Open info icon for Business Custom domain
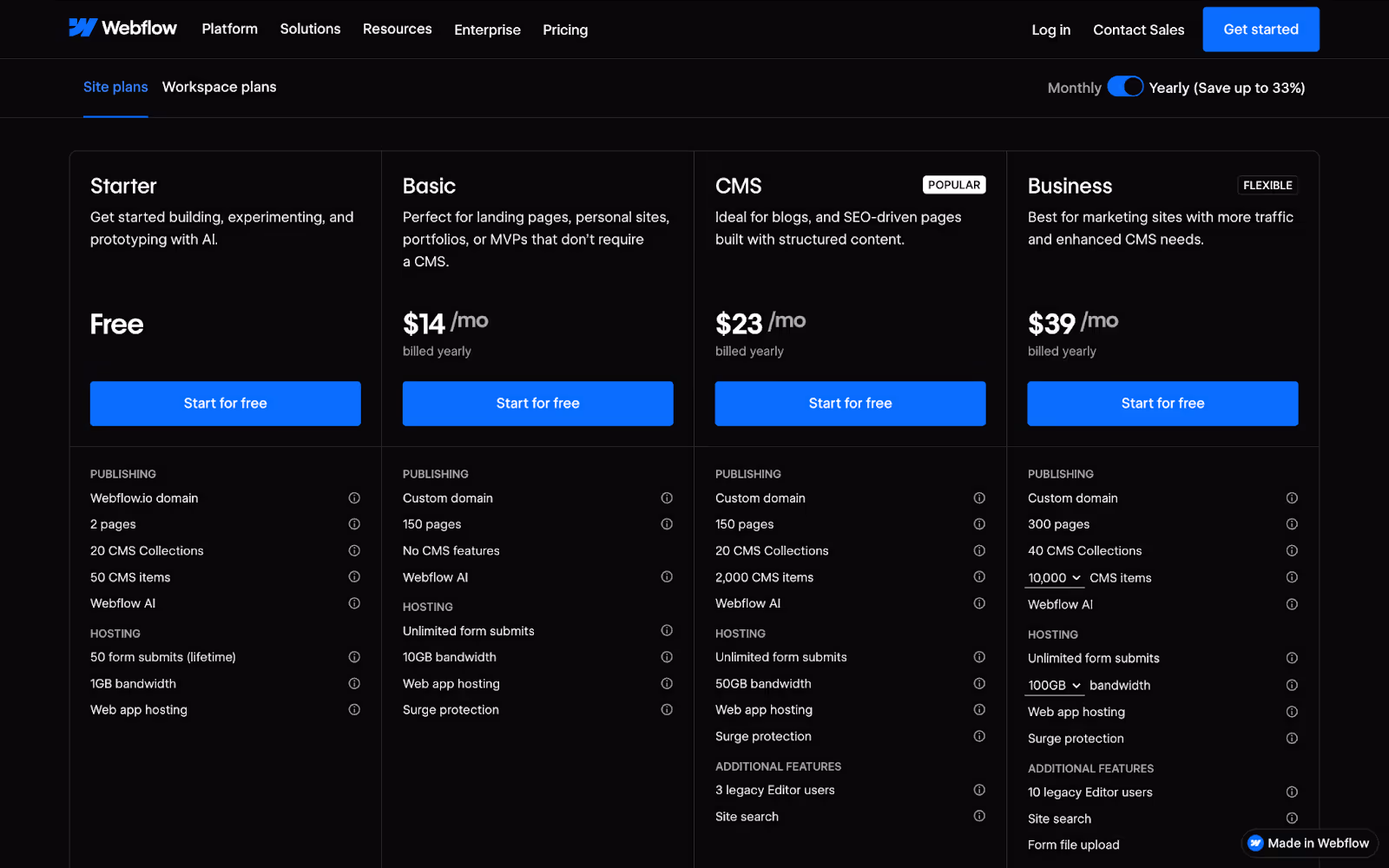 (x=1292, y=498)
